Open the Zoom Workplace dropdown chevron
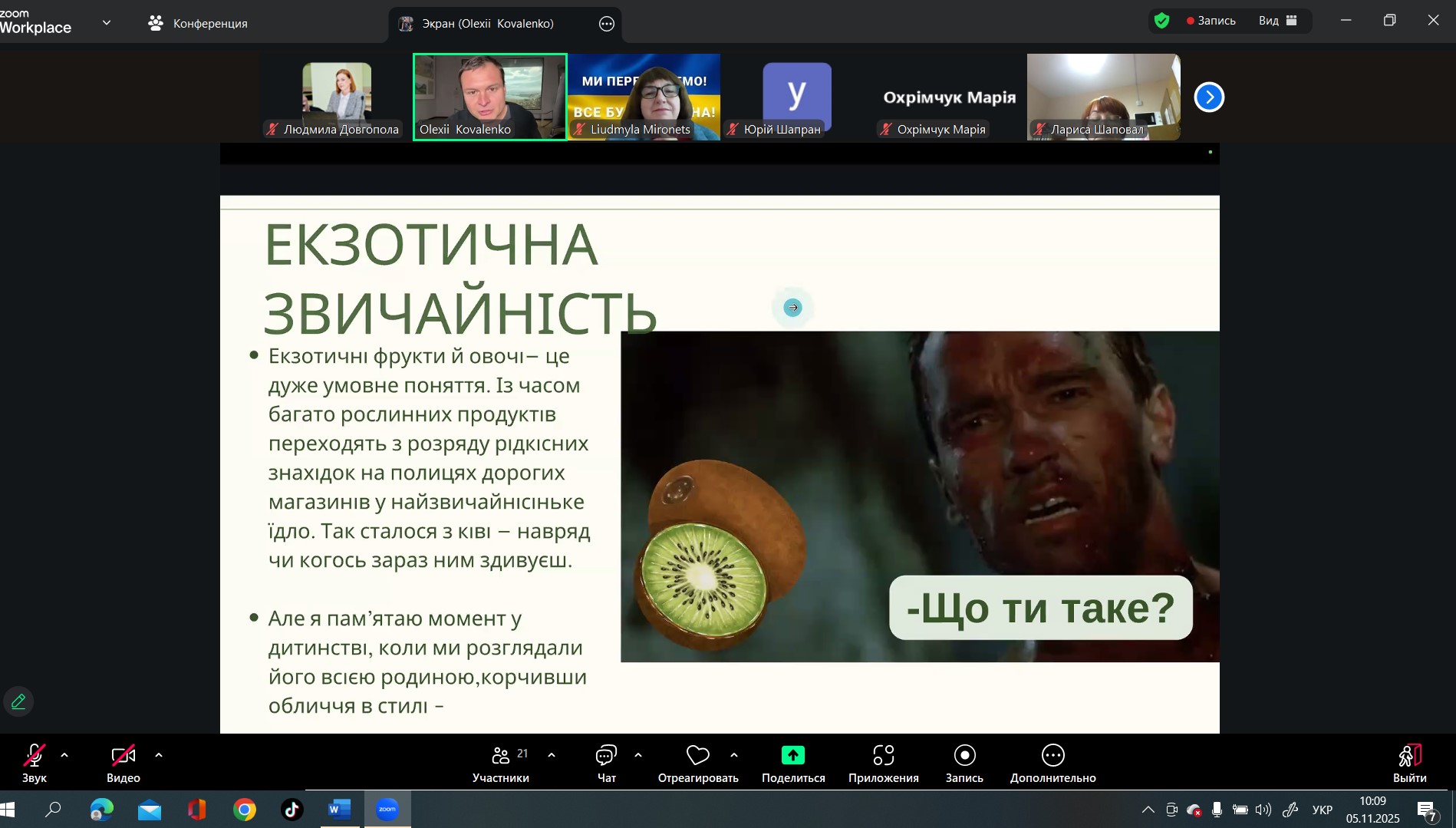Image resolution: width=1456 pixels, height=828 pixels. [107, 23]
